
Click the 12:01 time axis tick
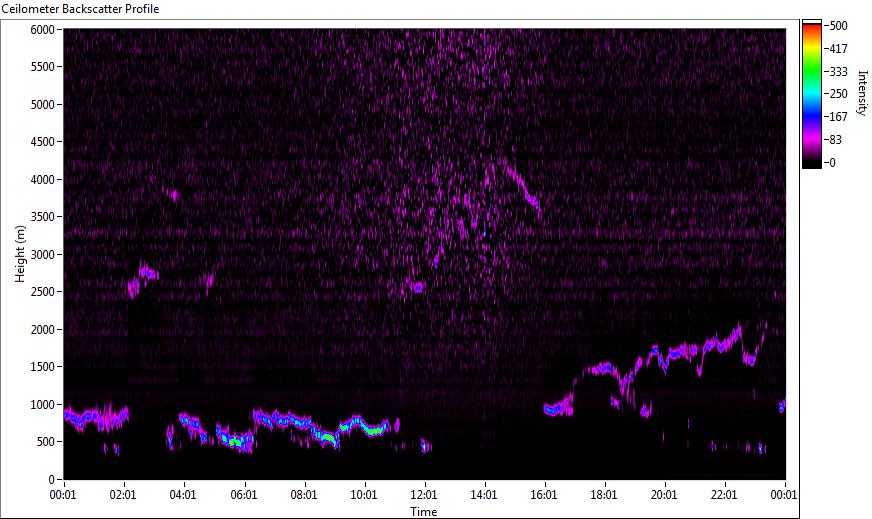click(x=424, y=495)
